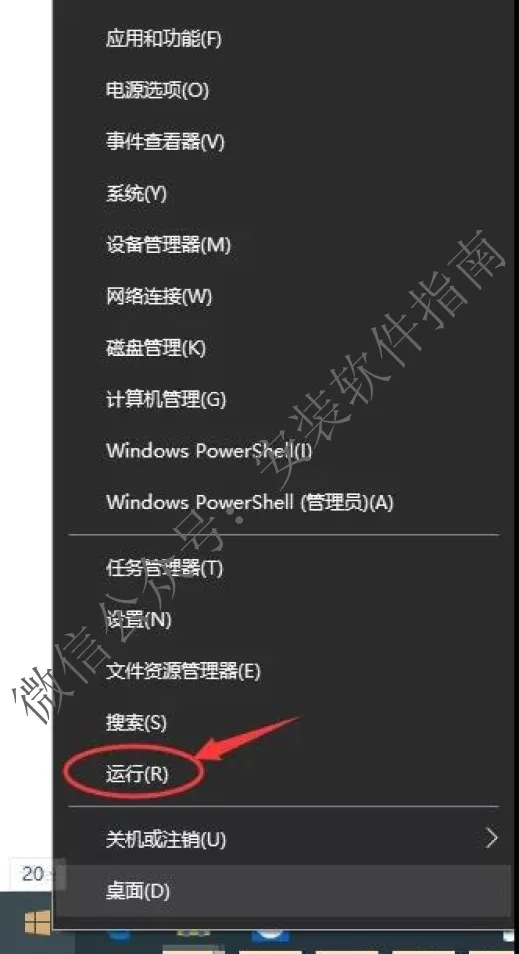Click the blue taskbar icon beside Start

pyautogui.click(x=117, y=933)
